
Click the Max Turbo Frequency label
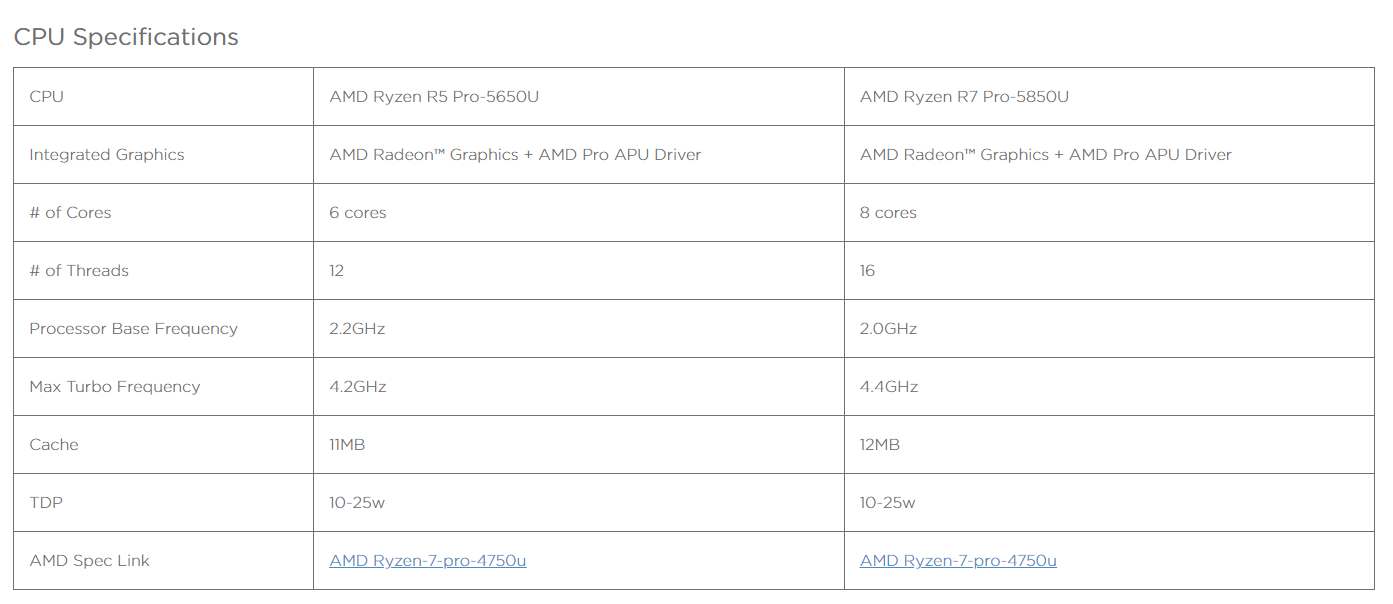(x=115, y=387)
